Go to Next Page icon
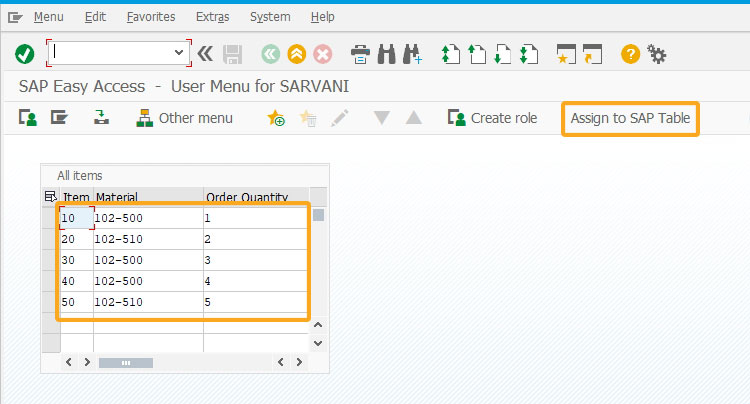The image size is (750, 404). 503,54
